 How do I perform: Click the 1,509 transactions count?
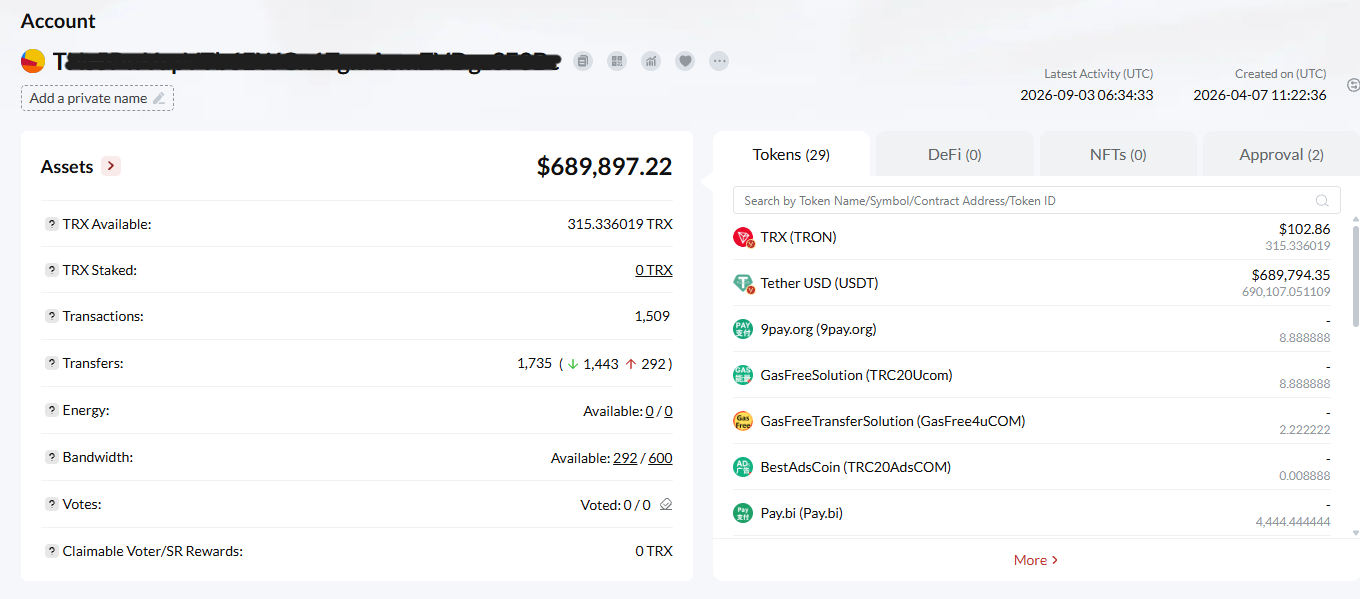[x=652, y=316]
